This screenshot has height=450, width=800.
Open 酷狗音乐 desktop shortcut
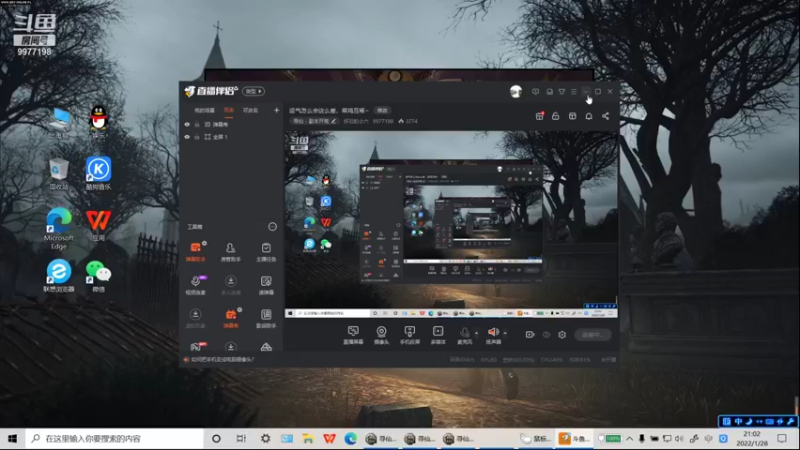[98, 173]
